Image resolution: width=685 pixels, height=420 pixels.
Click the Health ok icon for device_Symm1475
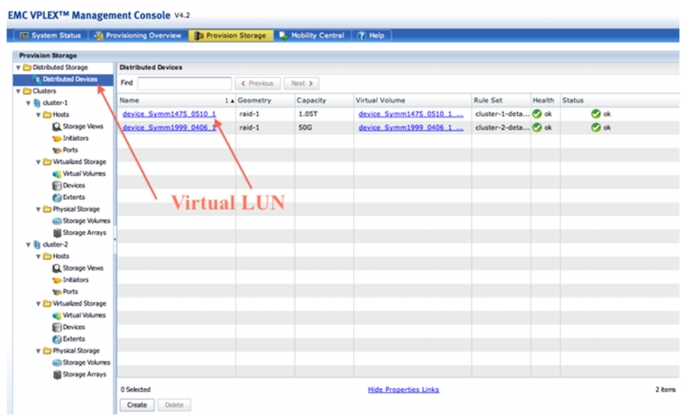(537, 114)
